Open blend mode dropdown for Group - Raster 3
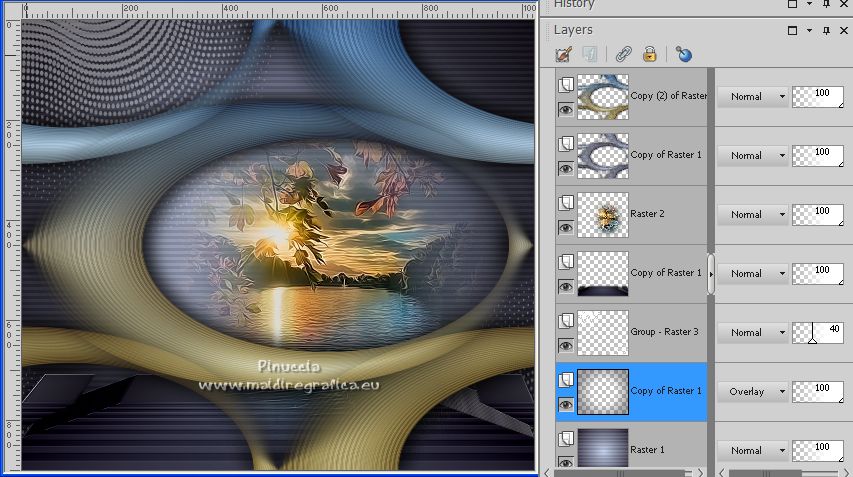The width and height of the screenshot is (853, 477). (753, 333)
